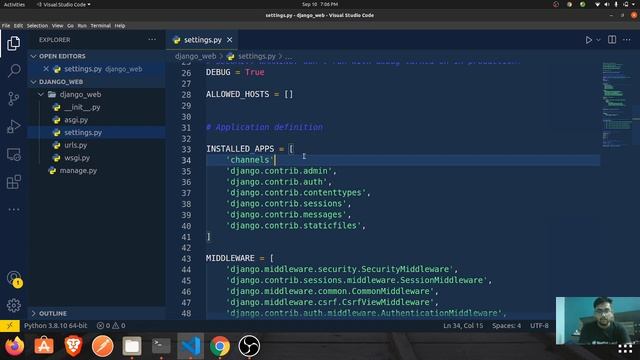
Task: Click settings.py in the breadcrumb
Action: point(257,56)
